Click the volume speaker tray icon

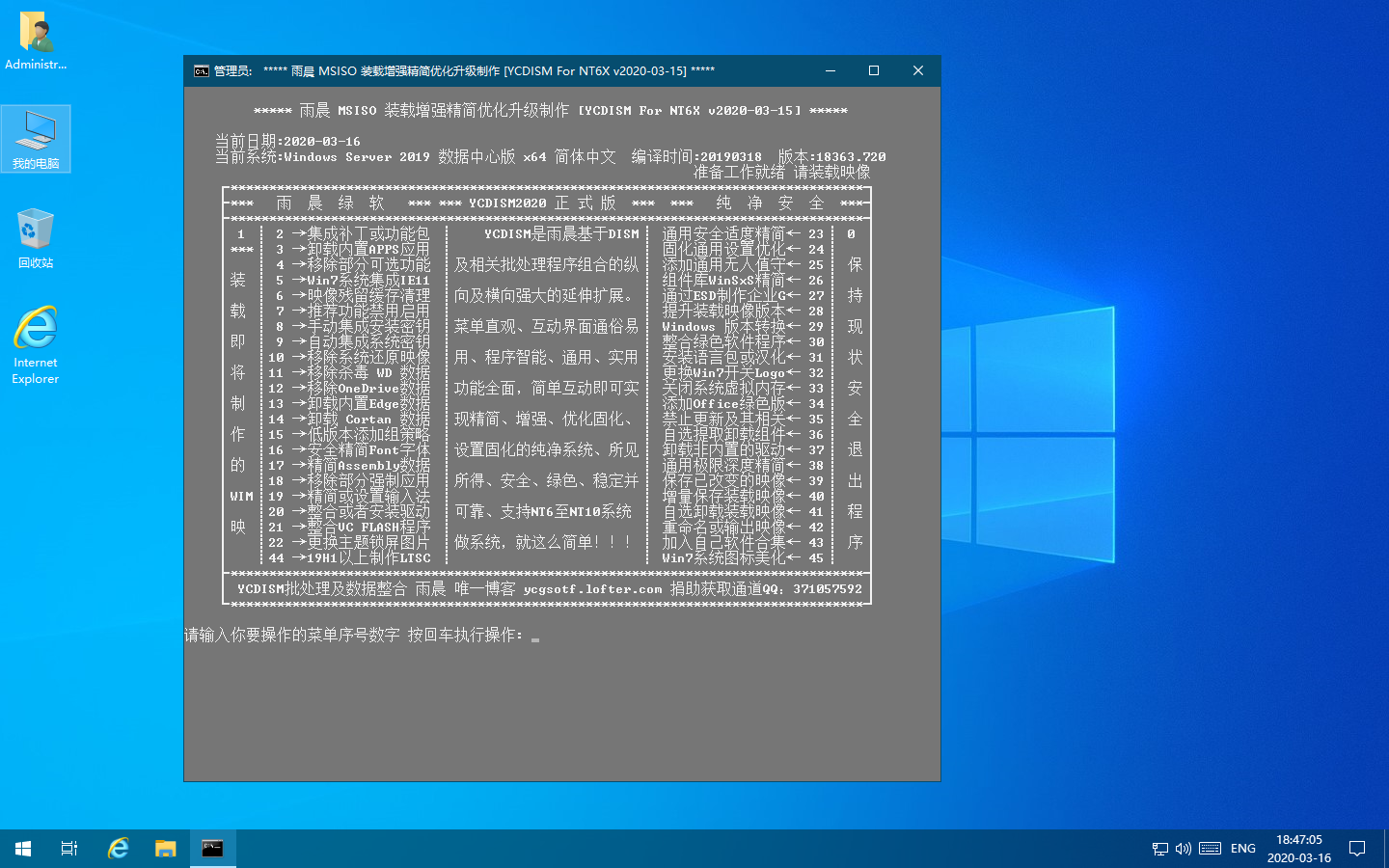click(1184, 849)
